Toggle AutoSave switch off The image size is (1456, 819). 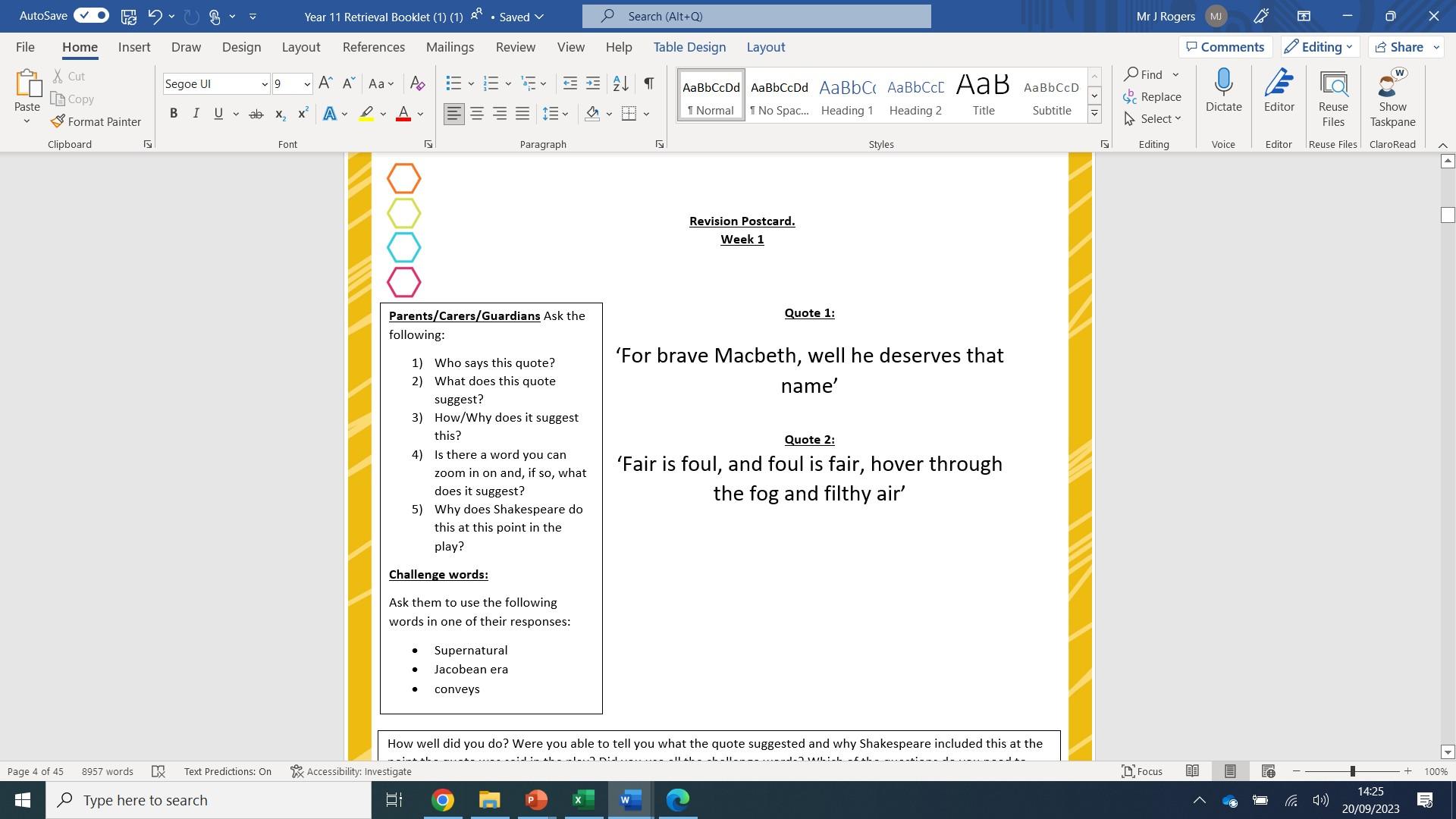(91, 16)
